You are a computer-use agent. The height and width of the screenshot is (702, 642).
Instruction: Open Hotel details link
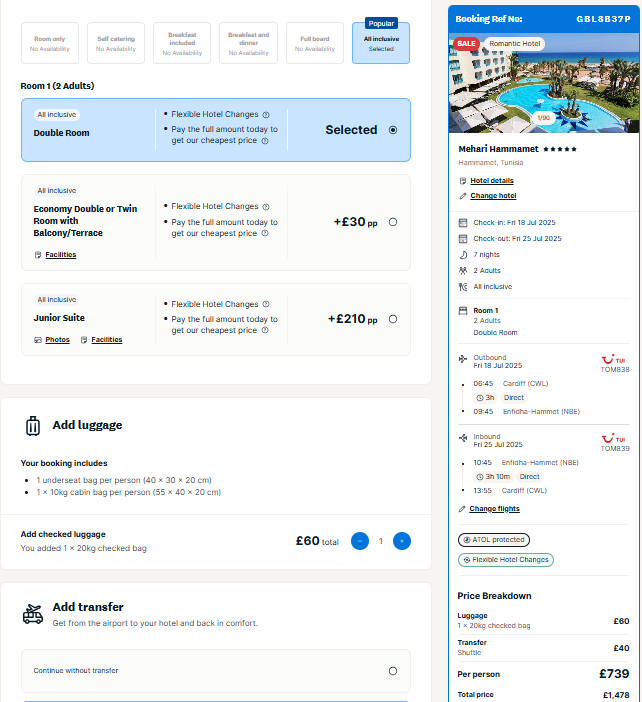[x=492, y=181]
